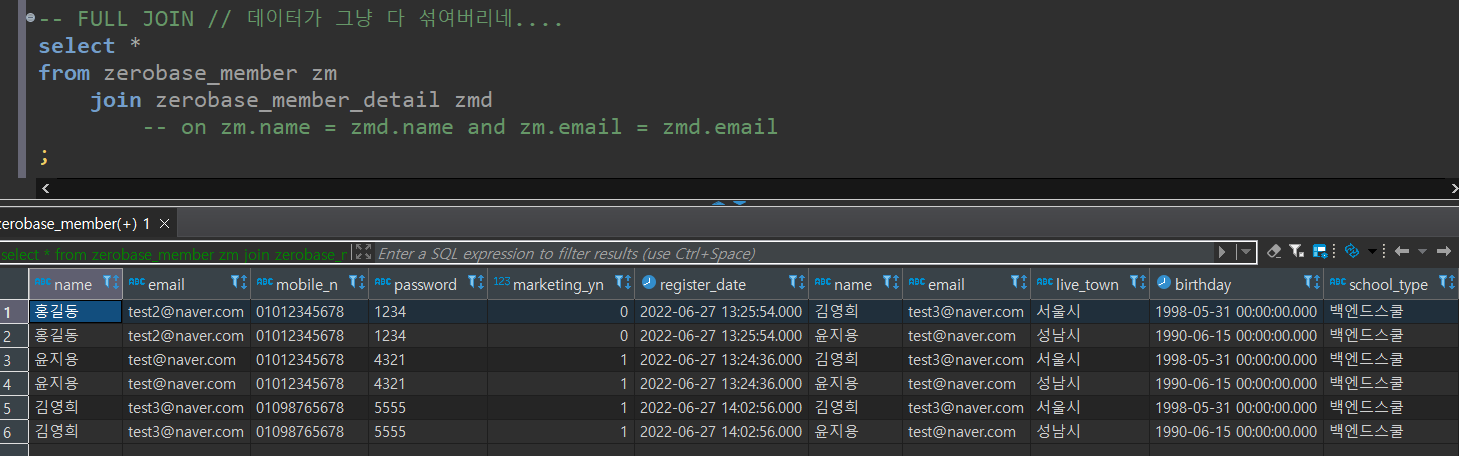Viewport: 1459px width, 456px height.
Task: Click filter/sort icon on password column
Action: (x=476, y=284)
